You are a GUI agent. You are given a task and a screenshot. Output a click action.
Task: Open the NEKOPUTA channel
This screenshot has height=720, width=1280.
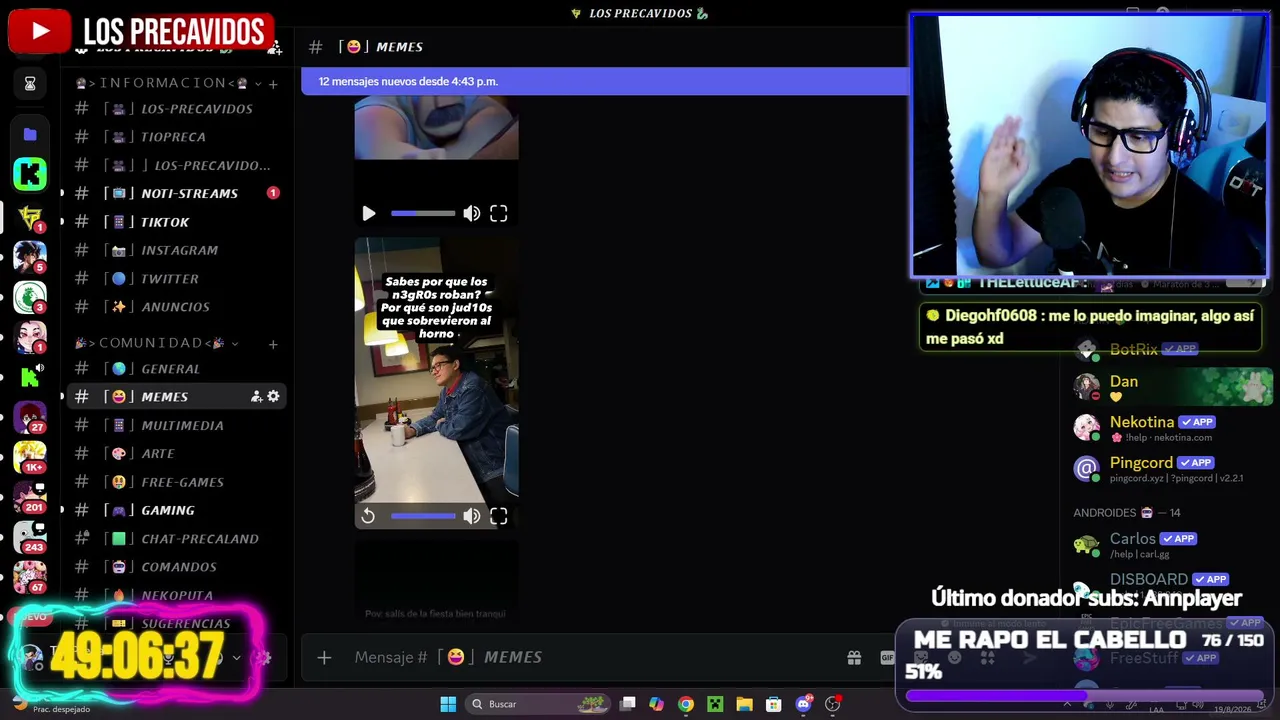click(x=176, y=595)
